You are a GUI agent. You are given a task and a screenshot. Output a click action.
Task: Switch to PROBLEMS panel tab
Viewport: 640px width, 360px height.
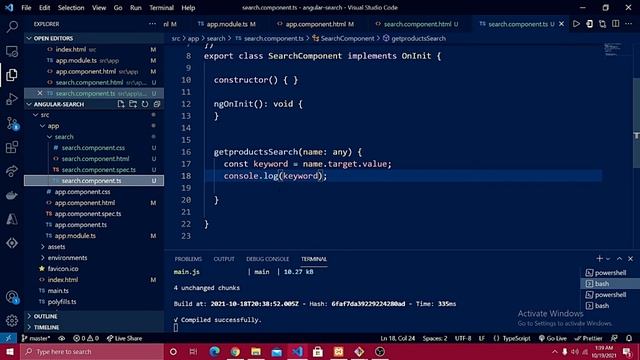coord(188,259)
